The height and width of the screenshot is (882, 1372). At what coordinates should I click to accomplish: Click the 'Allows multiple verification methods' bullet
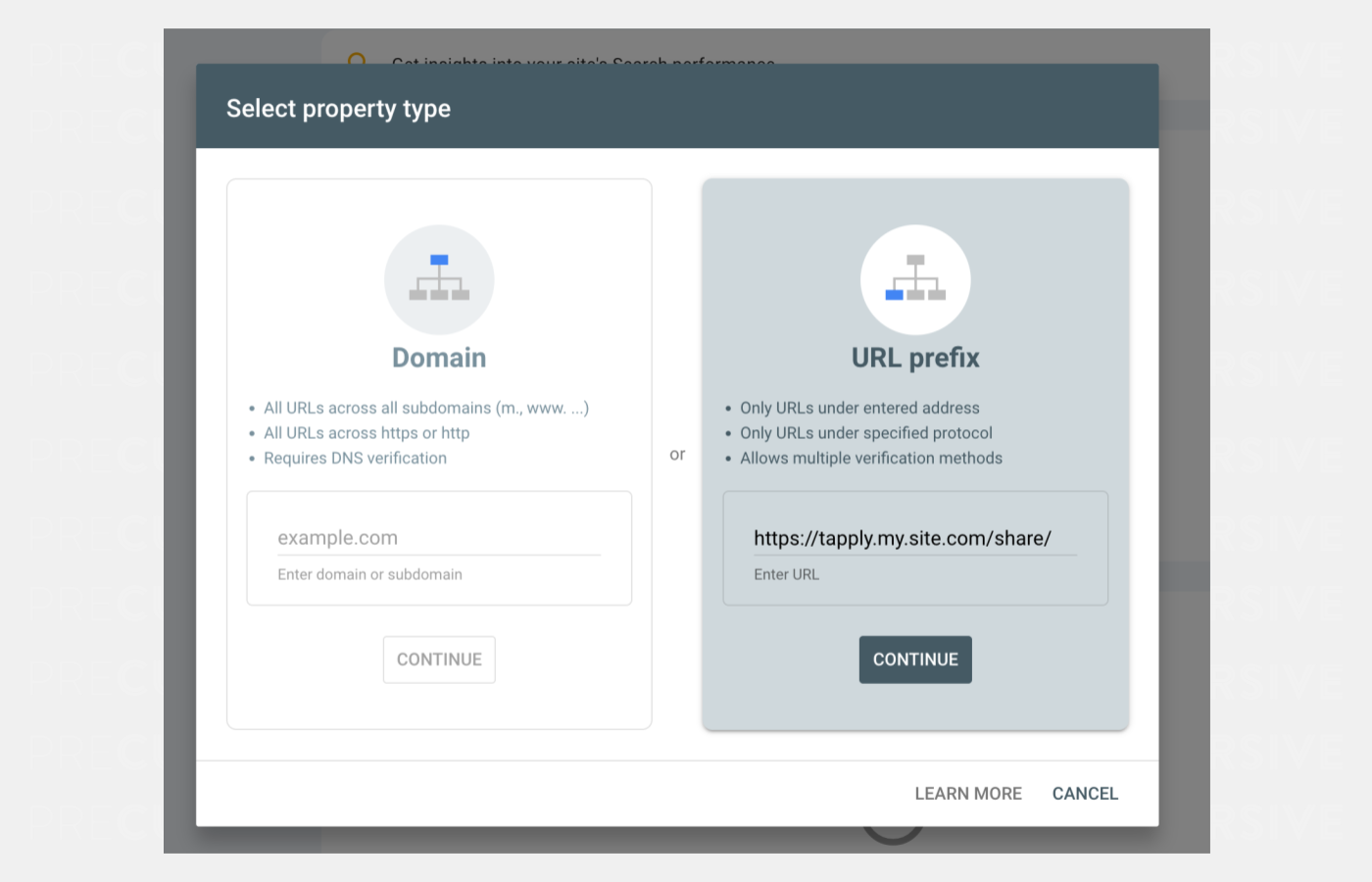point(870,458)
